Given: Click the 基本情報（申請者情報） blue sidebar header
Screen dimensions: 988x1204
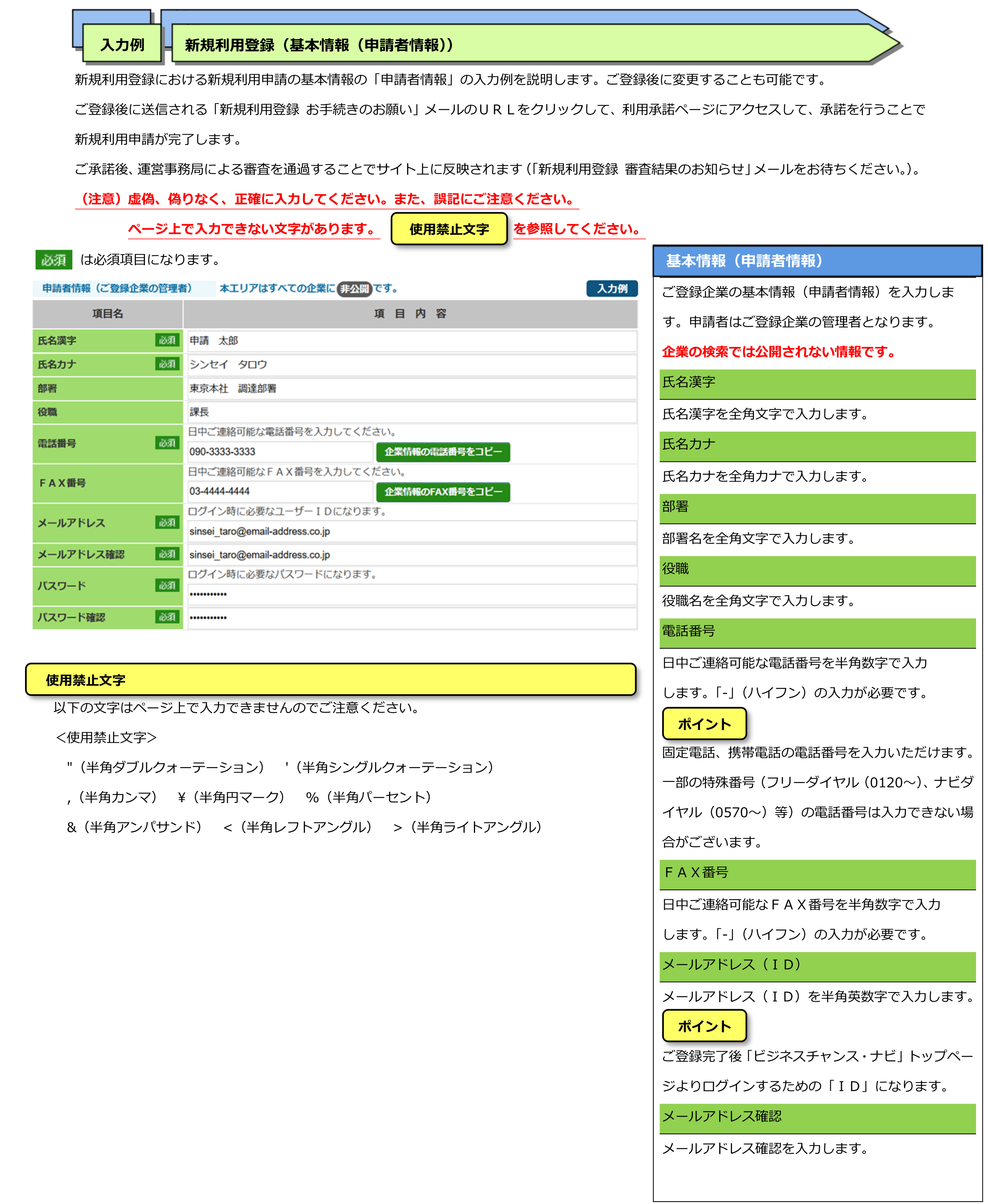Looking at the screenshot, I should point(817,262).
